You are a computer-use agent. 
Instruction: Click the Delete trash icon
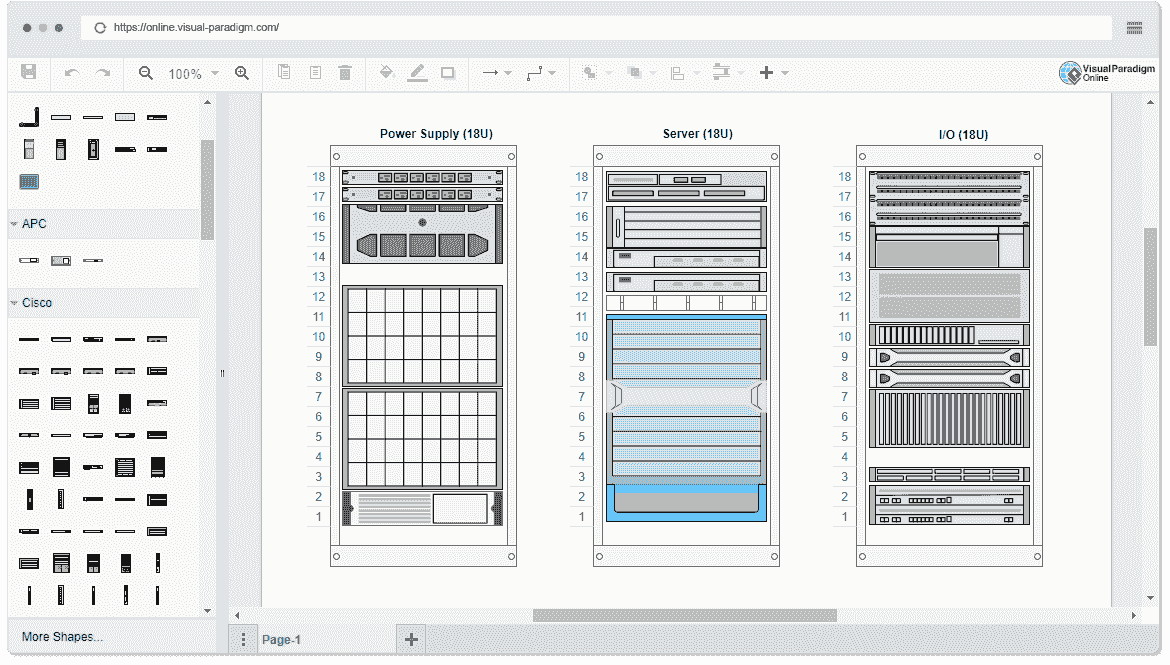345,72
